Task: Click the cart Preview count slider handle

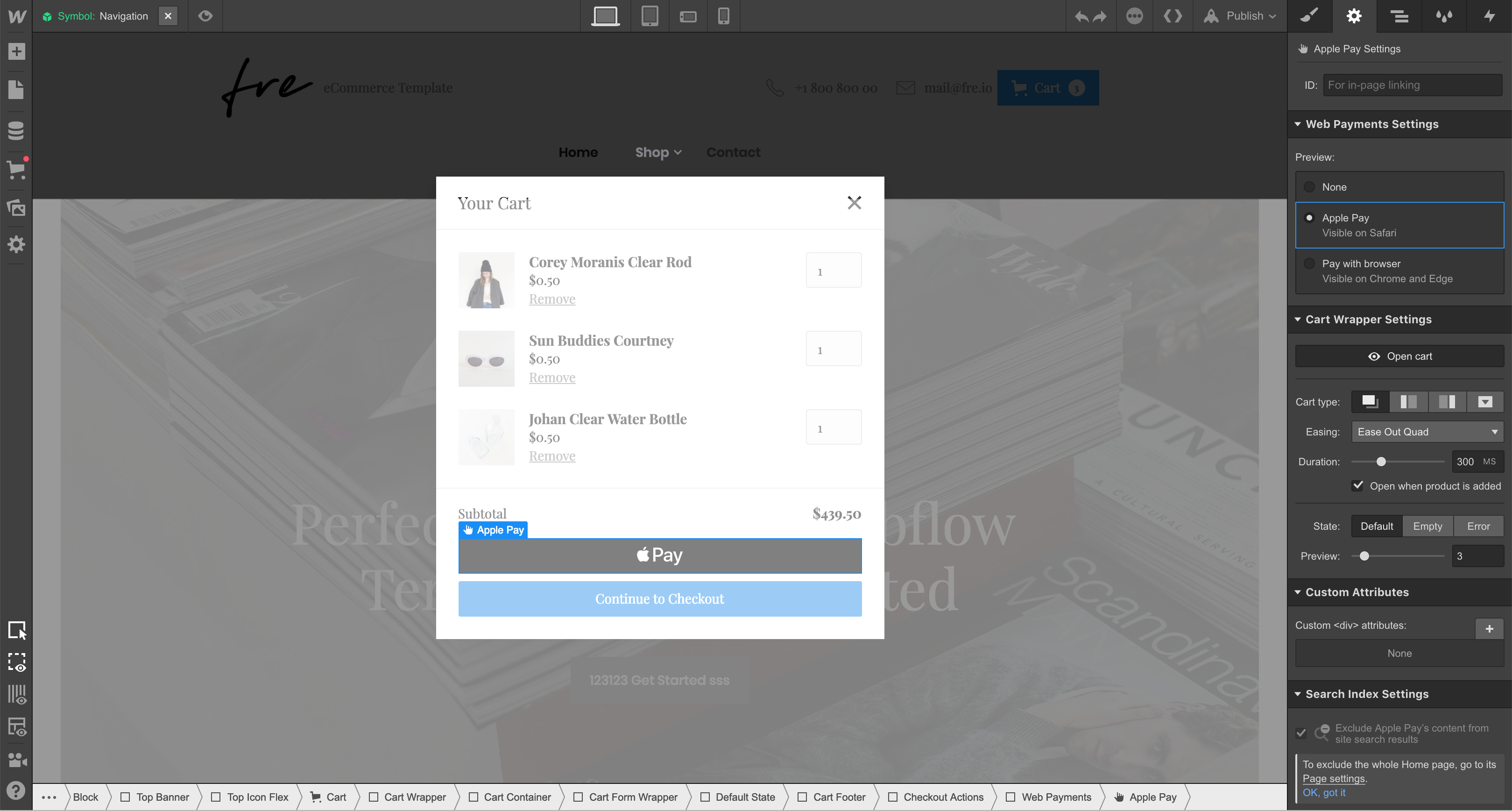Action: (1364, 556)
